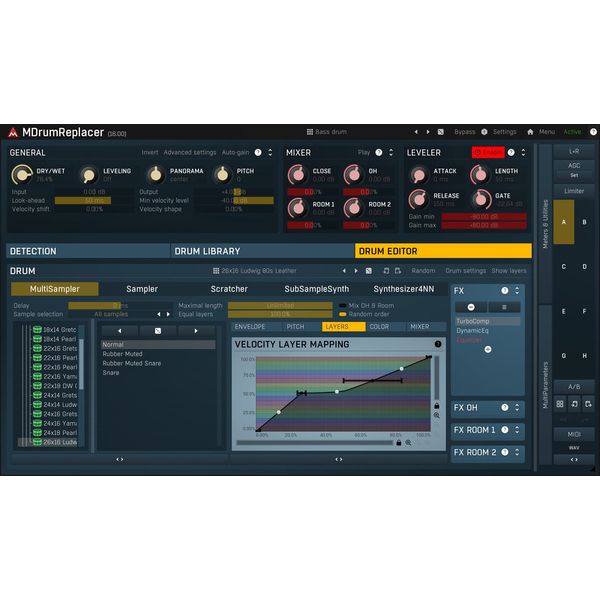Click the drum preset grid icon beside 26x18 Ludwig
Screen dimensions: 600x600
216,271
